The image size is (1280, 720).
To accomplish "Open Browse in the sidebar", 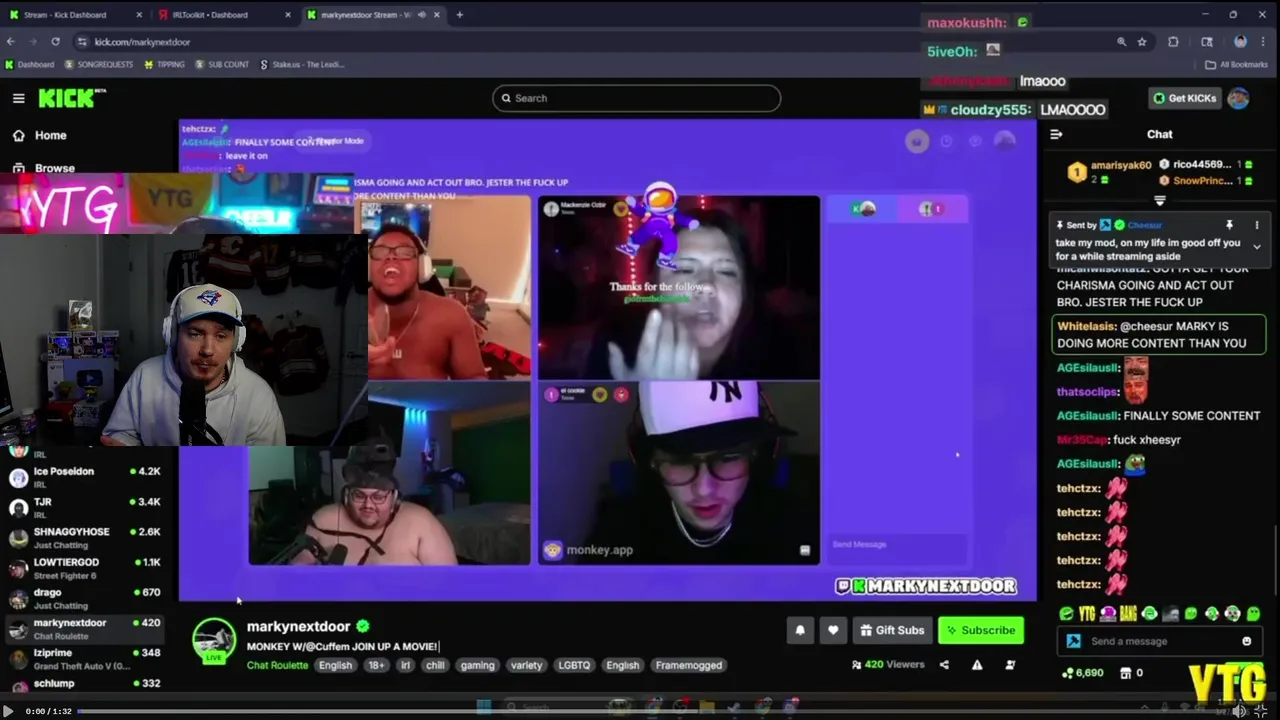I will pos(44,168).
